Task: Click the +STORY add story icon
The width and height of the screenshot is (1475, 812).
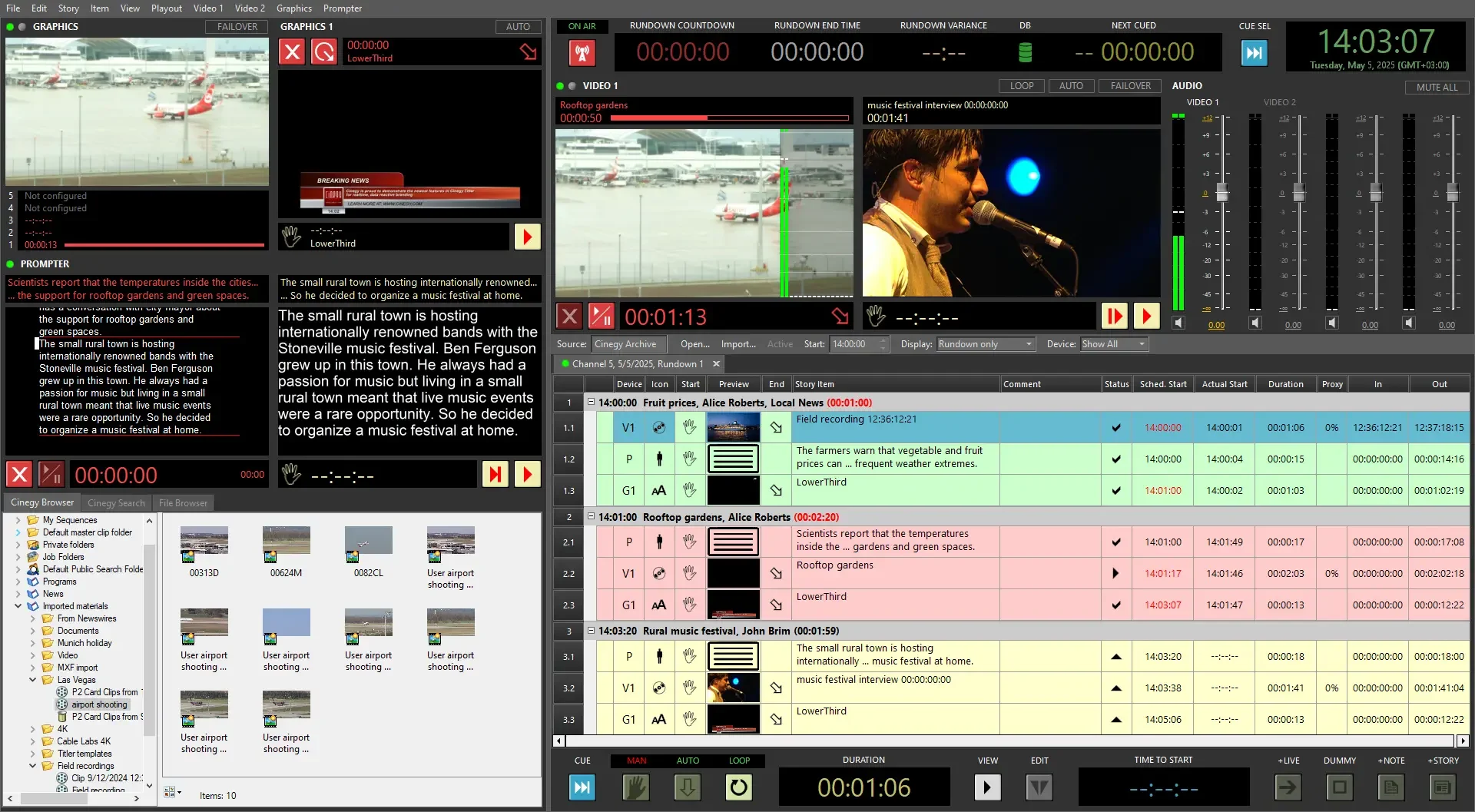Action: (1442, 787)
